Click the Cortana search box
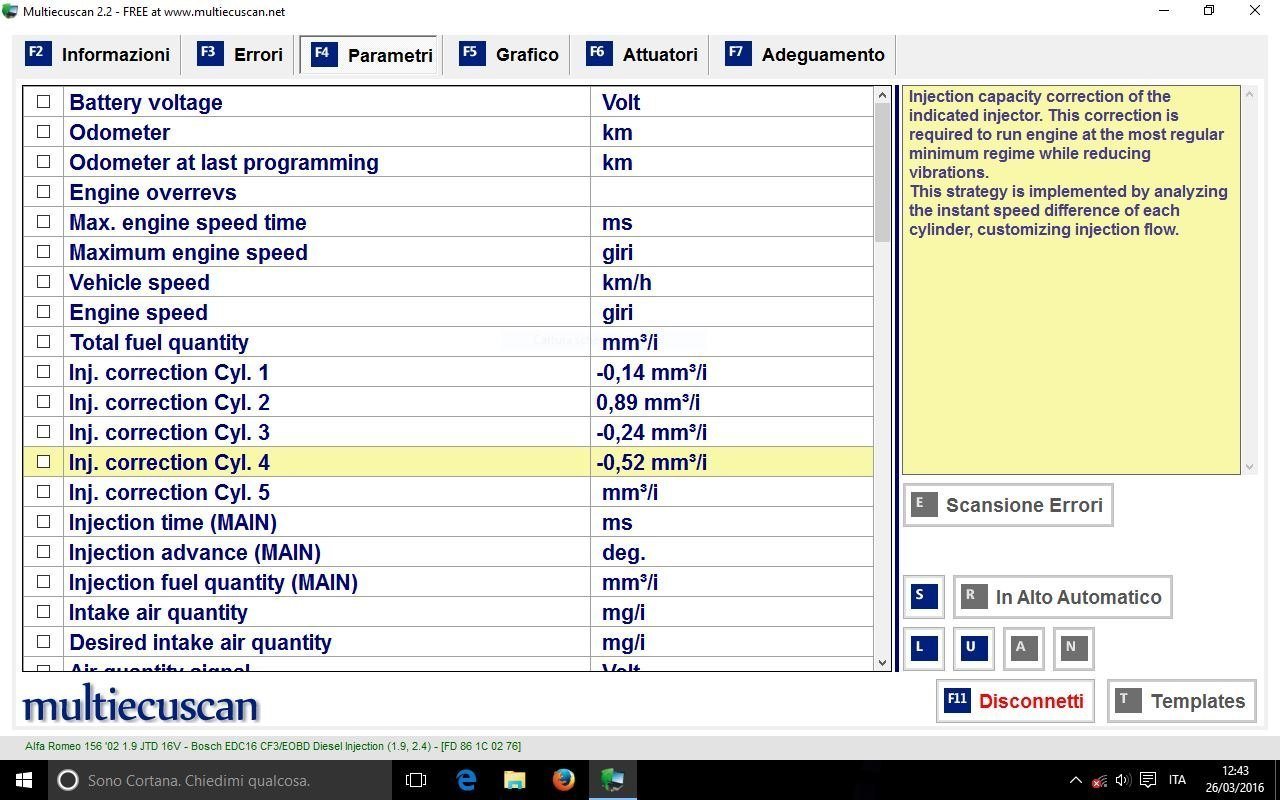The width and height of the screenshot is (1280, 800). pyautogui.click(x=220, y=780)
